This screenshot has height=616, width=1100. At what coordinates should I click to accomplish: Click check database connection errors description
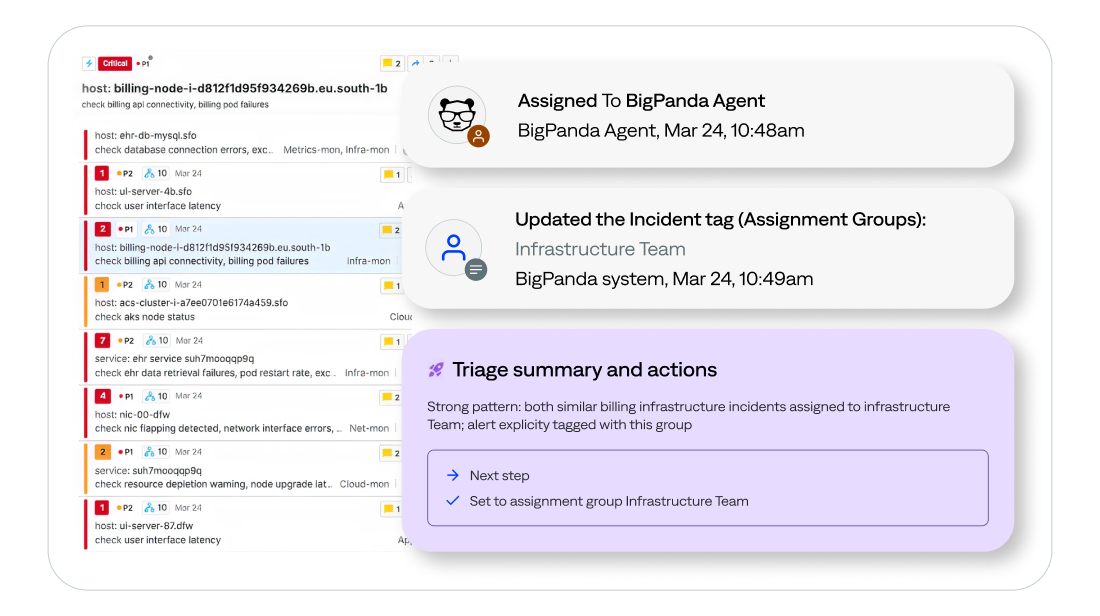(x=185, y=149)
